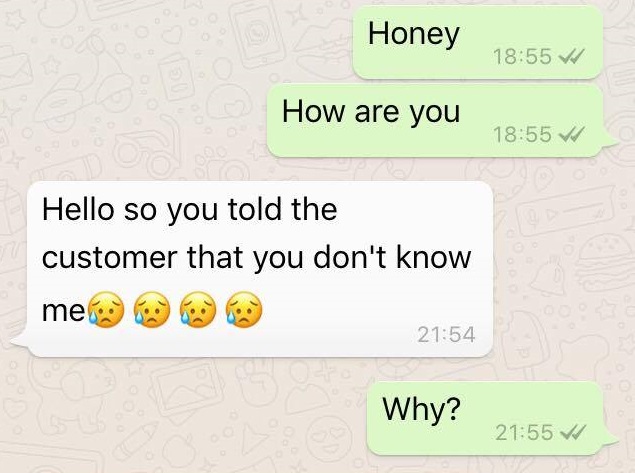The width and height of the screenshot is (635, 473).
Task: Select the received message about the customer
Action: click(x=260, y=269)
